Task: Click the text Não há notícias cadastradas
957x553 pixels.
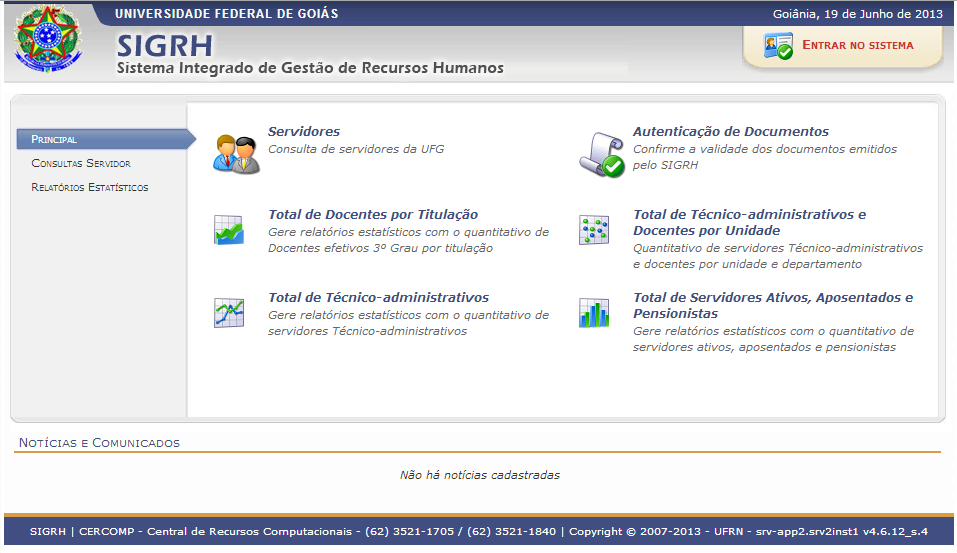Action: click(x=480, y=475)
